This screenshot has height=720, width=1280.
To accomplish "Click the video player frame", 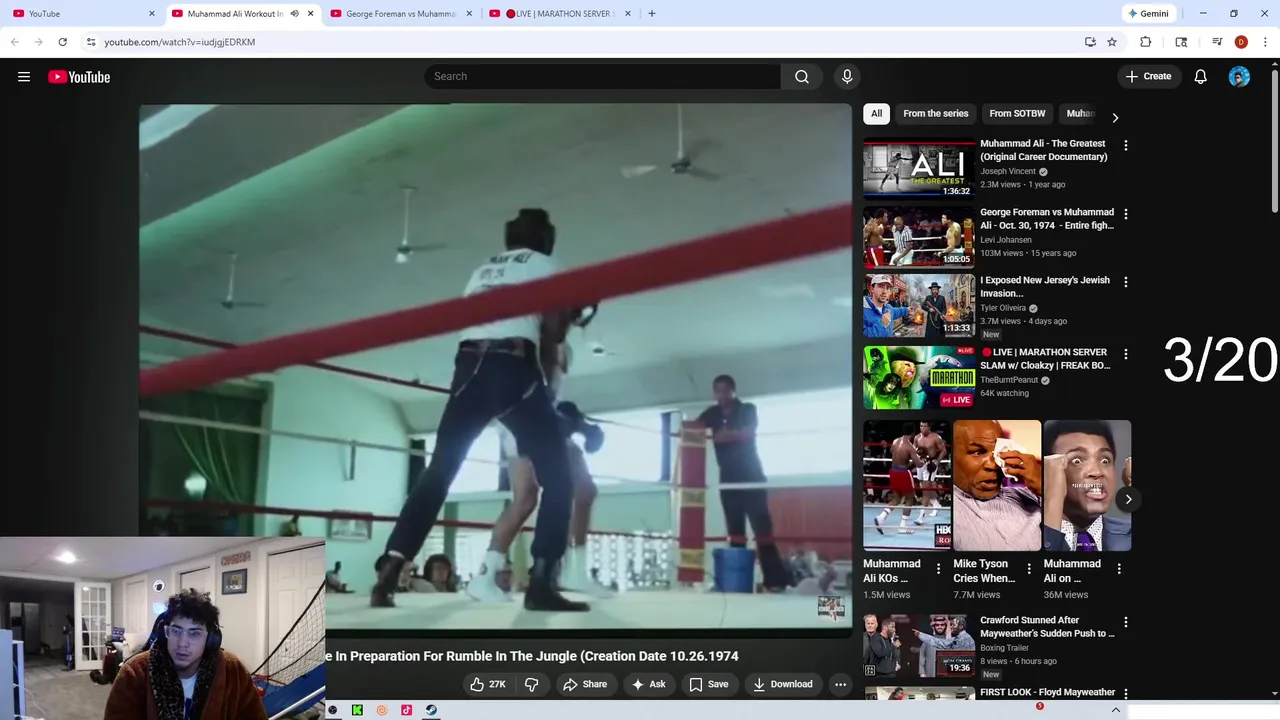I will coord(495,370).
